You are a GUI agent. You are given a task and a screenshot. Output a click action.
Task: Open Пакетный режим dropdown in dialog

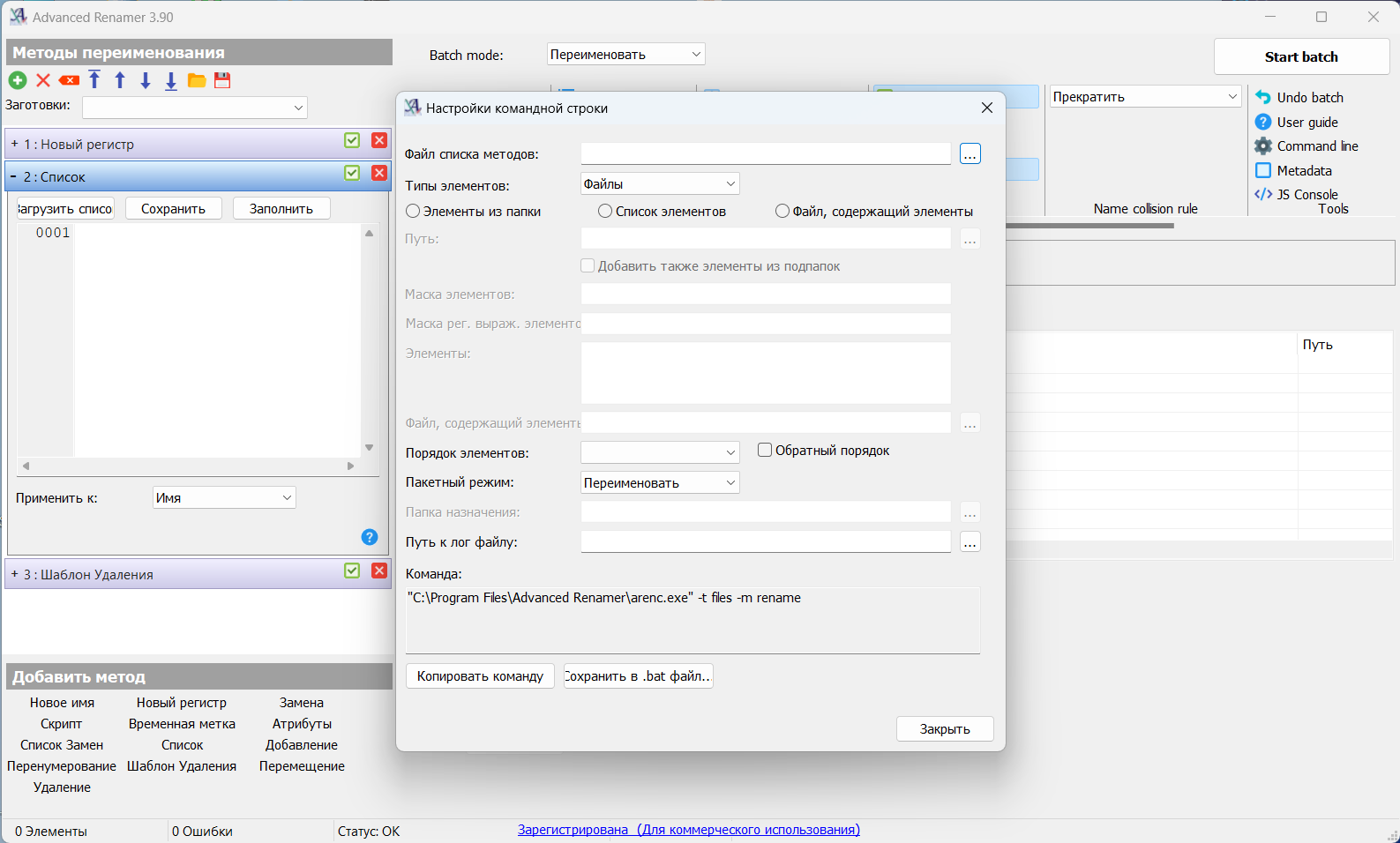click(660, 483)
